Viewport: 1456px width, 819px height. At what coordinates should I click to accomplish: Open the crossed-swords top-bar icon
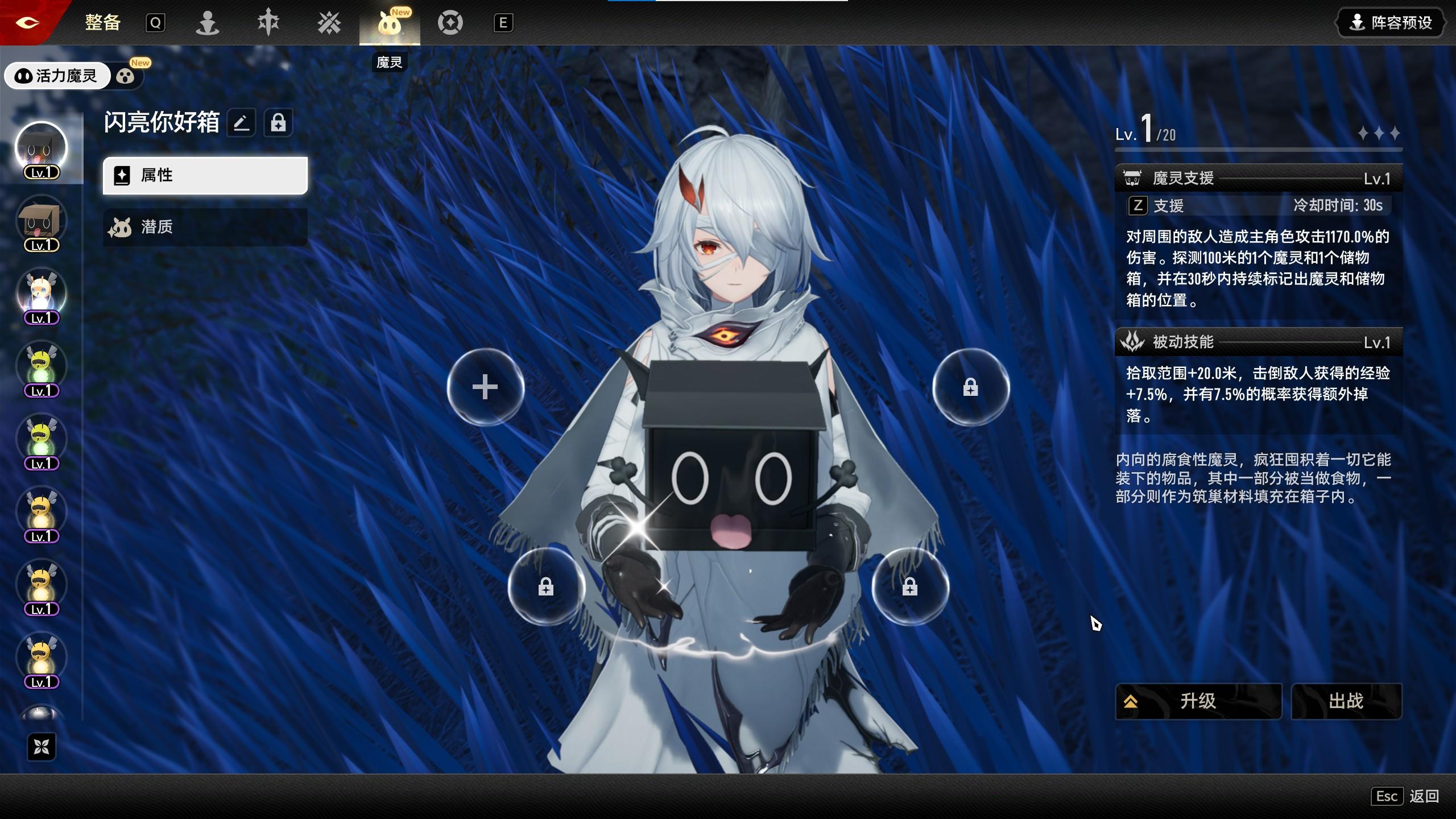pyautogui.click(x=329, y=23)
